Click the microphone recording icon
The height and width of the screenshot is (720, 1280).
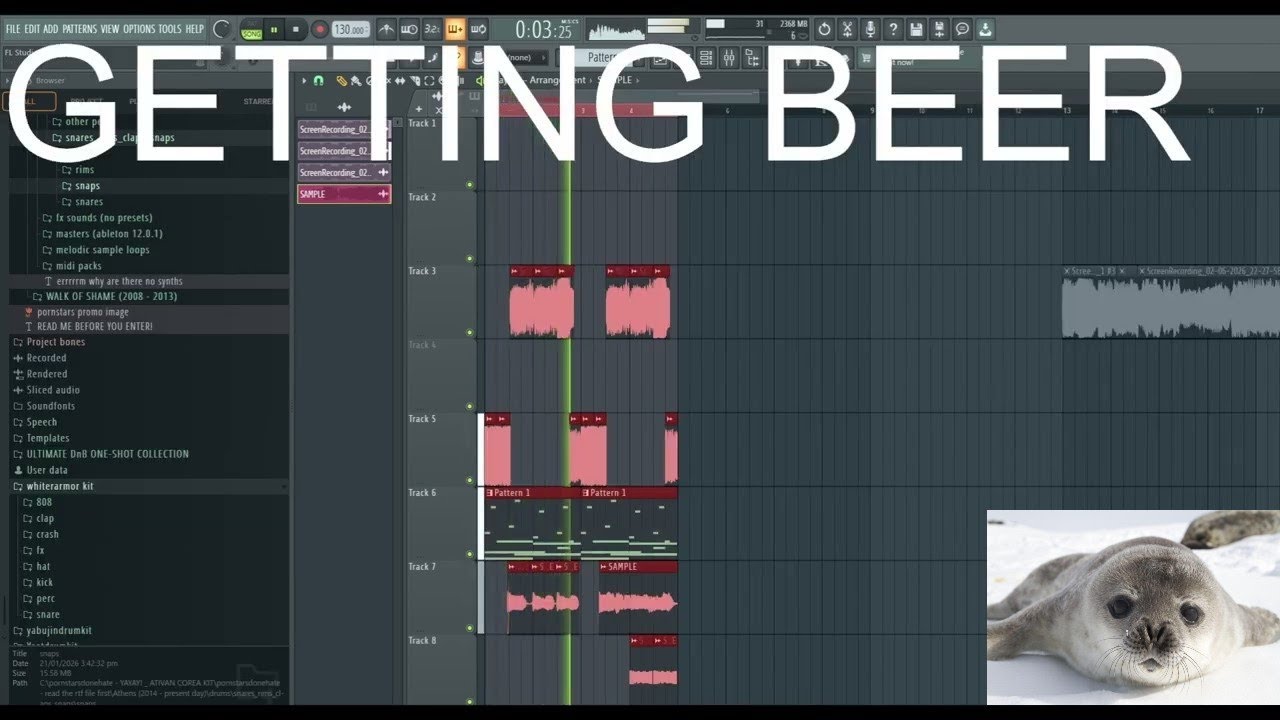click(870, 29)
